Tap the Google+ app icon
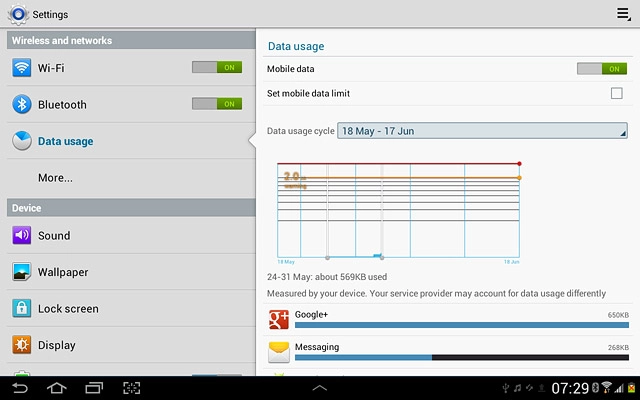Image resolution: width=640 pixels, height=400 pixels. click(x=279, y=319)
